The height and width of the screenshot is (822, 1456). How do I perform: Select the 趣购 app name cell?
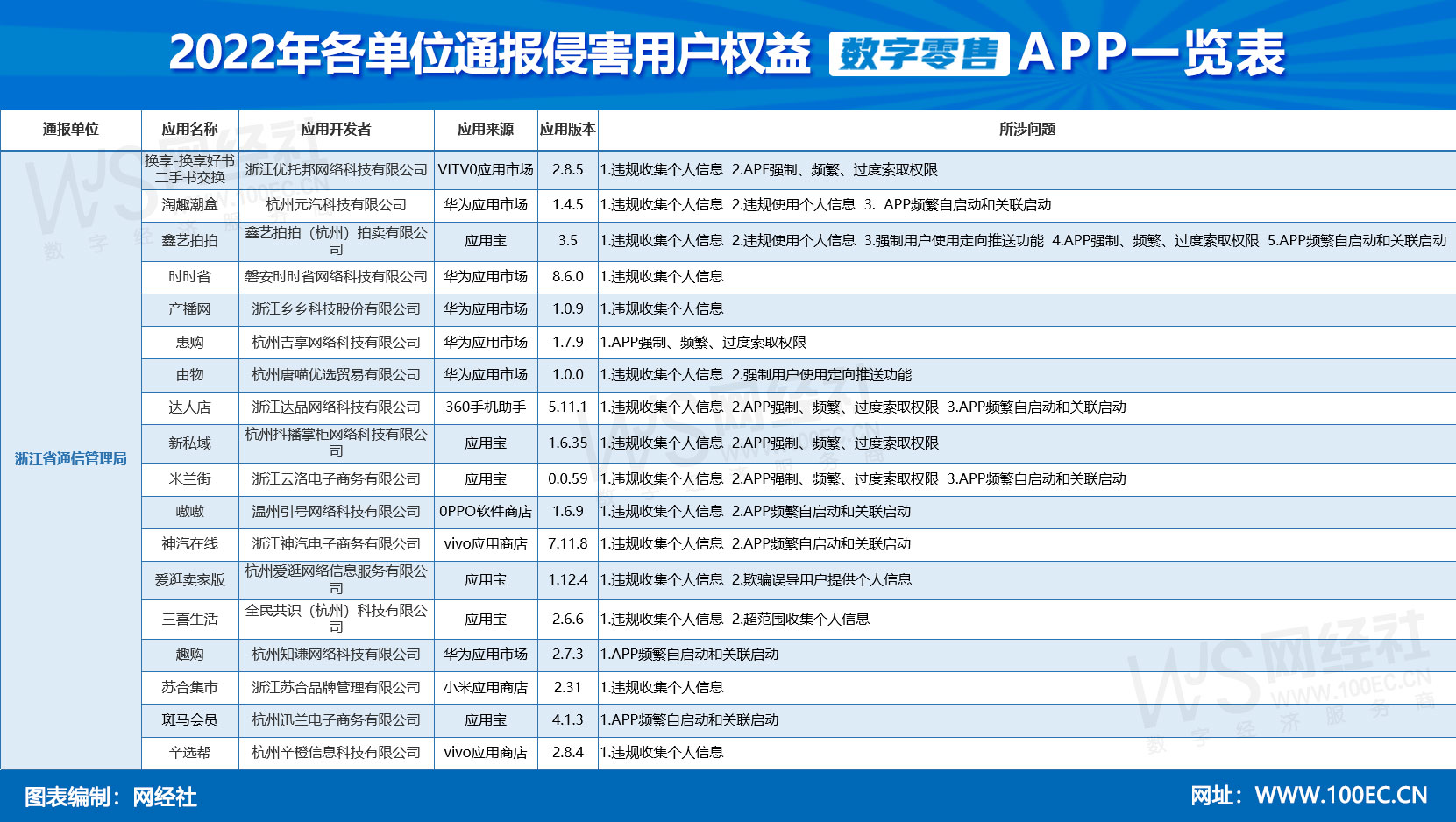coord(190,655)
